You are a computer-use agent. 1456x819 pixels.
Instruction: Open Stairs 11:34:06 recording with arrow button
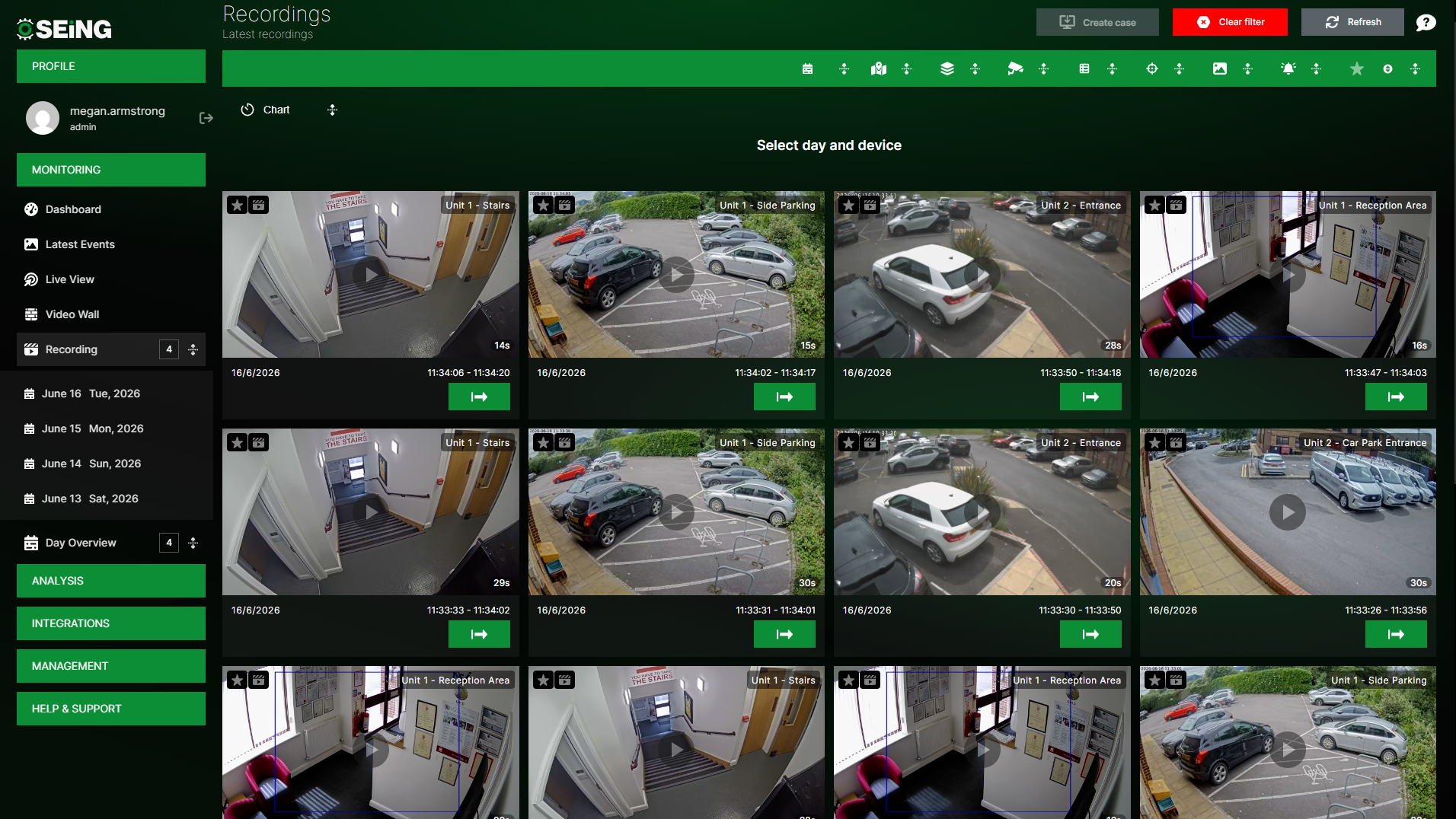[x=479, y=397]
